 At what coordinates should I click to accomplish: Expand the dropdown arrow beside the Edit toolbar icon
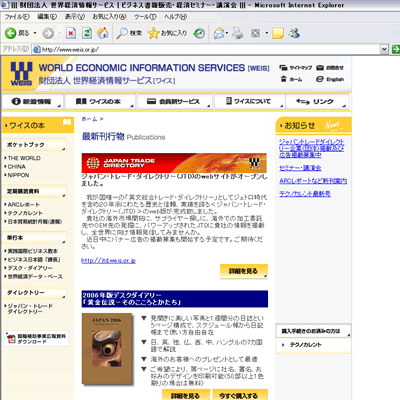click(266, 33)
